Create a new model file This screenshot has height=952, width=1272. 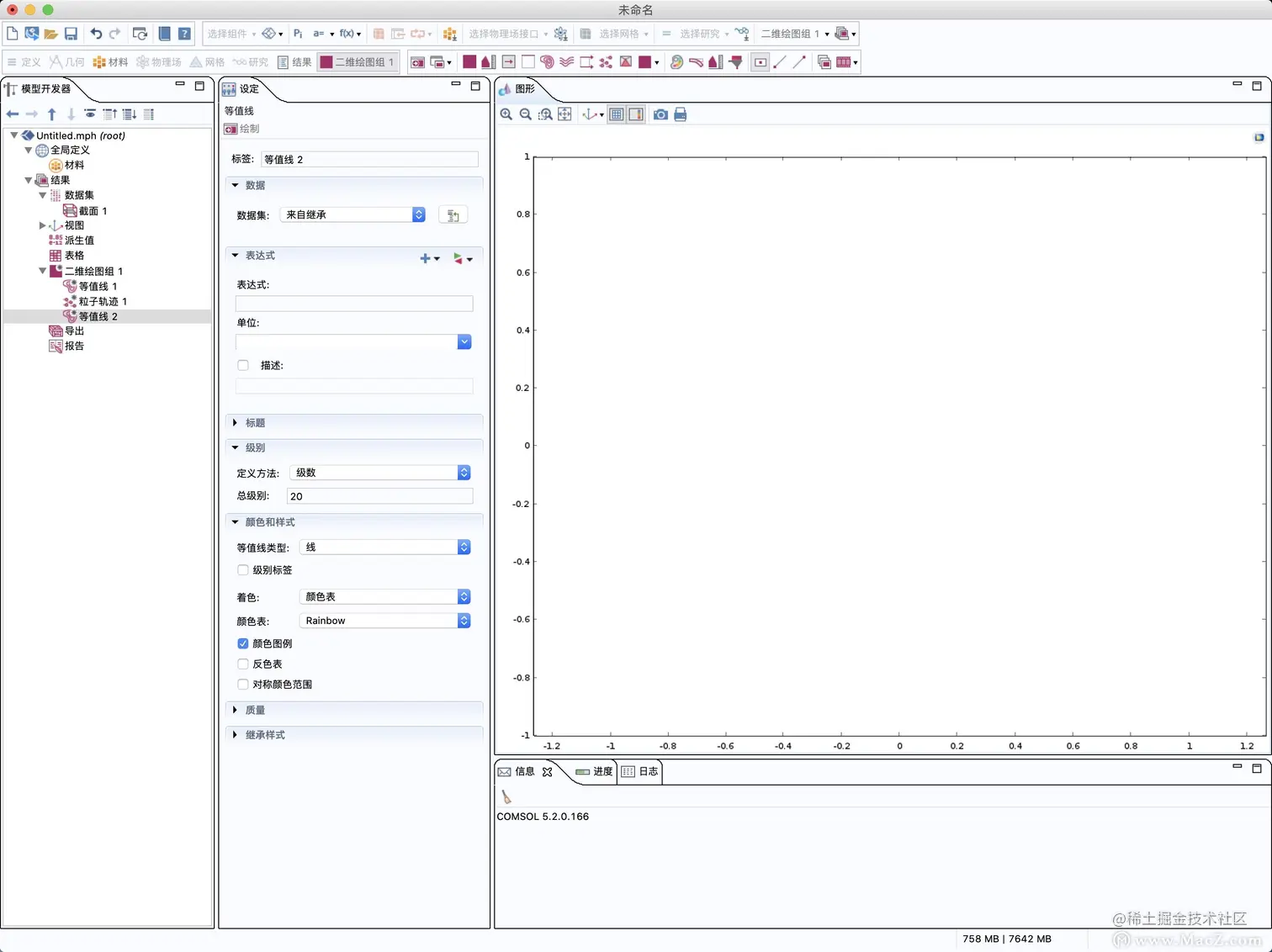[13, 34]
